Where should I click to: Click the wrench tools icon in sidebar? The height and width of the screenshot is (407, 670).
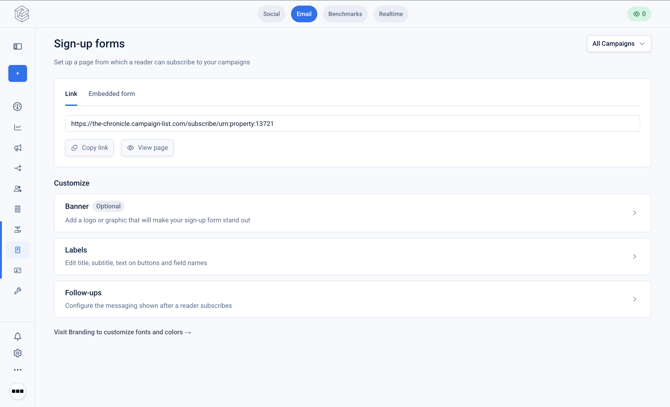18,291
